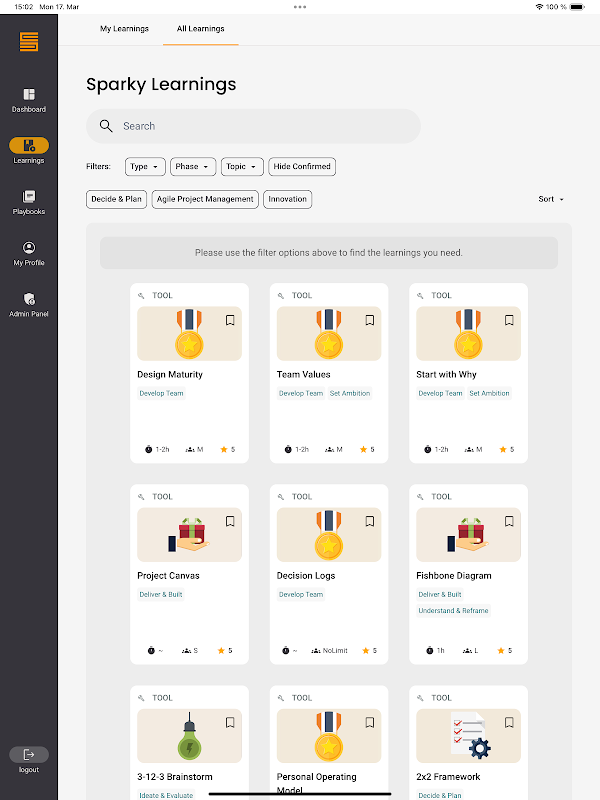
Task: Open the 2x2 Framework checklist thumbnail
Action: [x=468, y=736]
